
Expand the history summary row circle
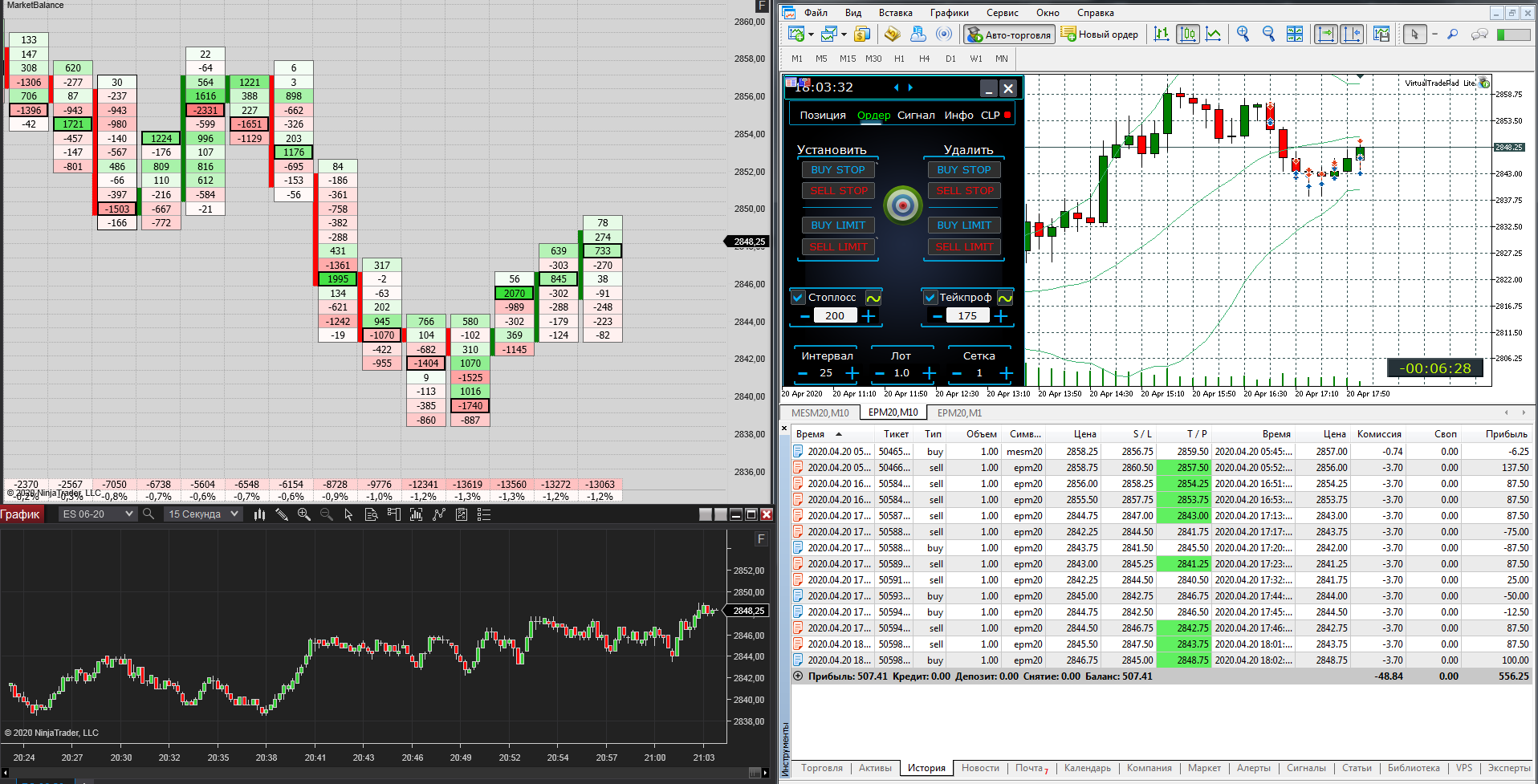(798, 676)
